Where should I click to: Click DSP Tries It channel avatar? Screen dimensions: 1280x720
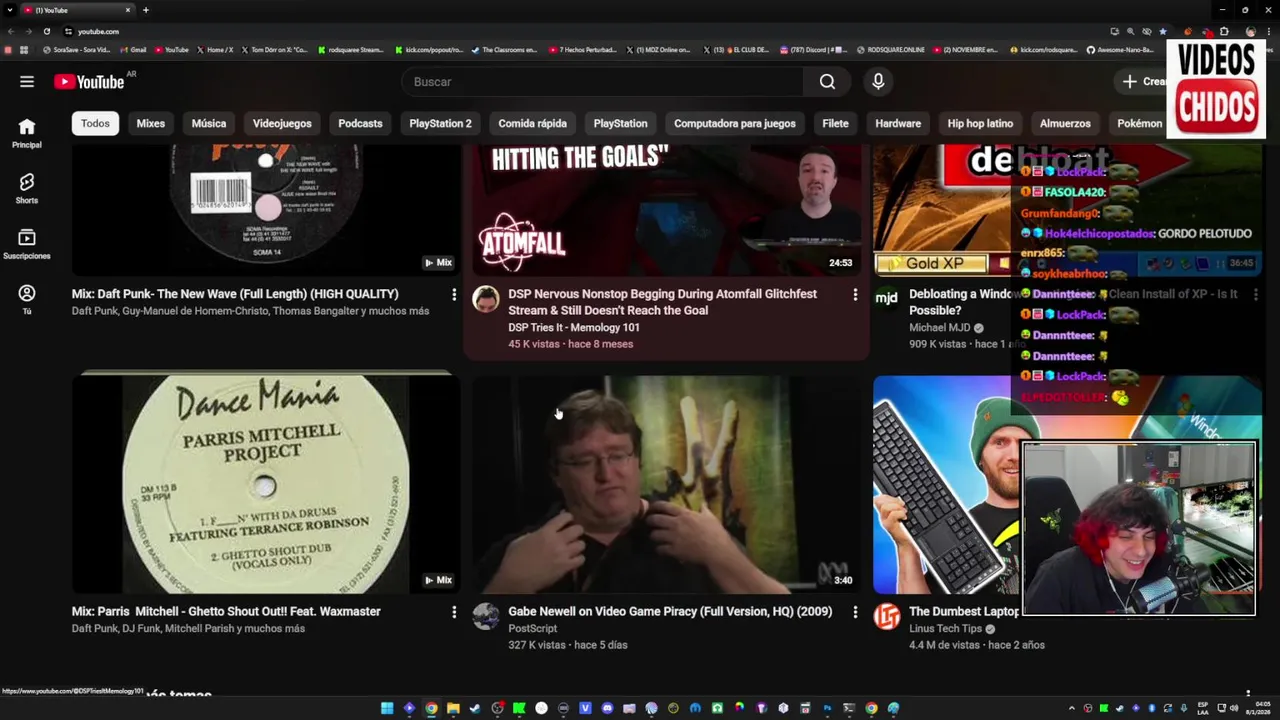486,299
